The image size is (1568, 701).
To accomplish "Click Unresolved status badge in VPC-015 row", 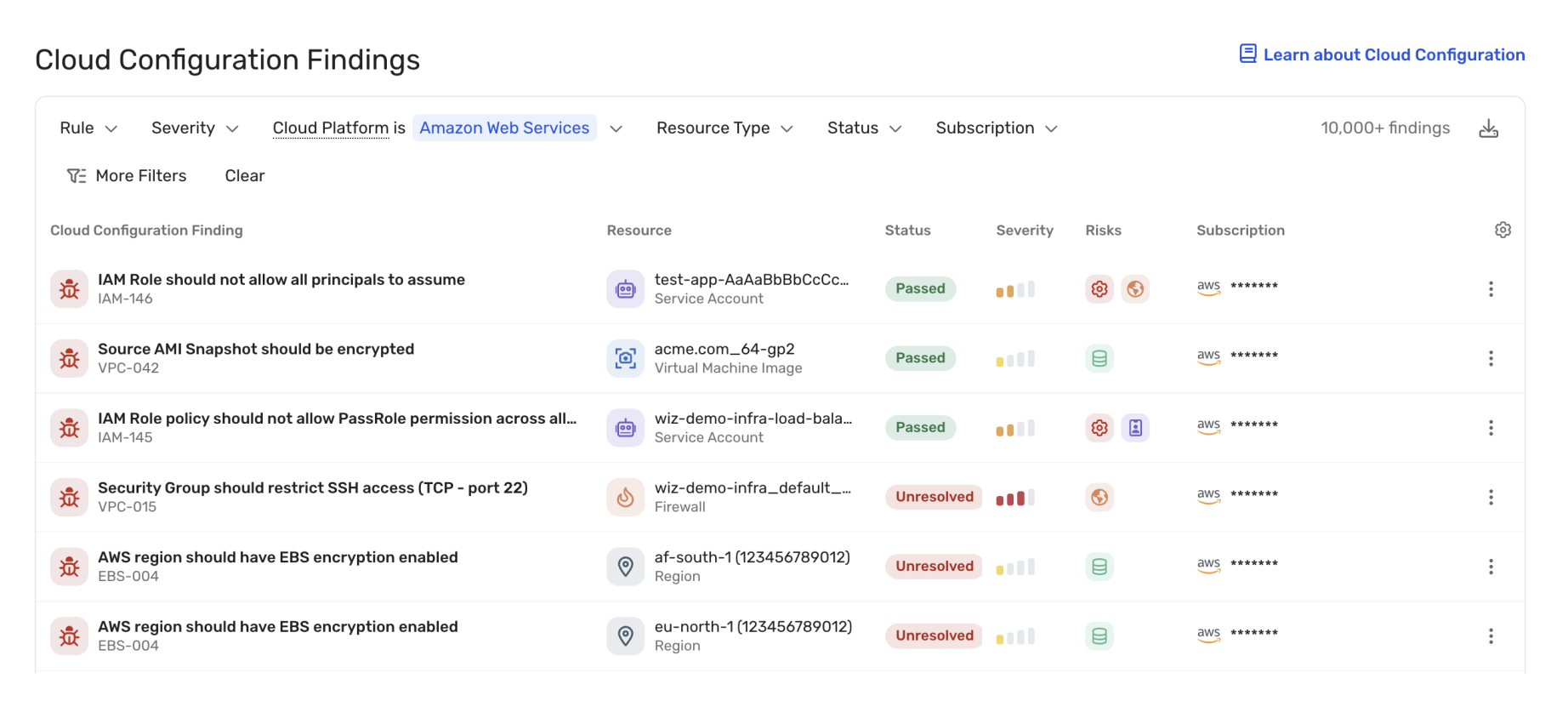I will coord(934,497).
